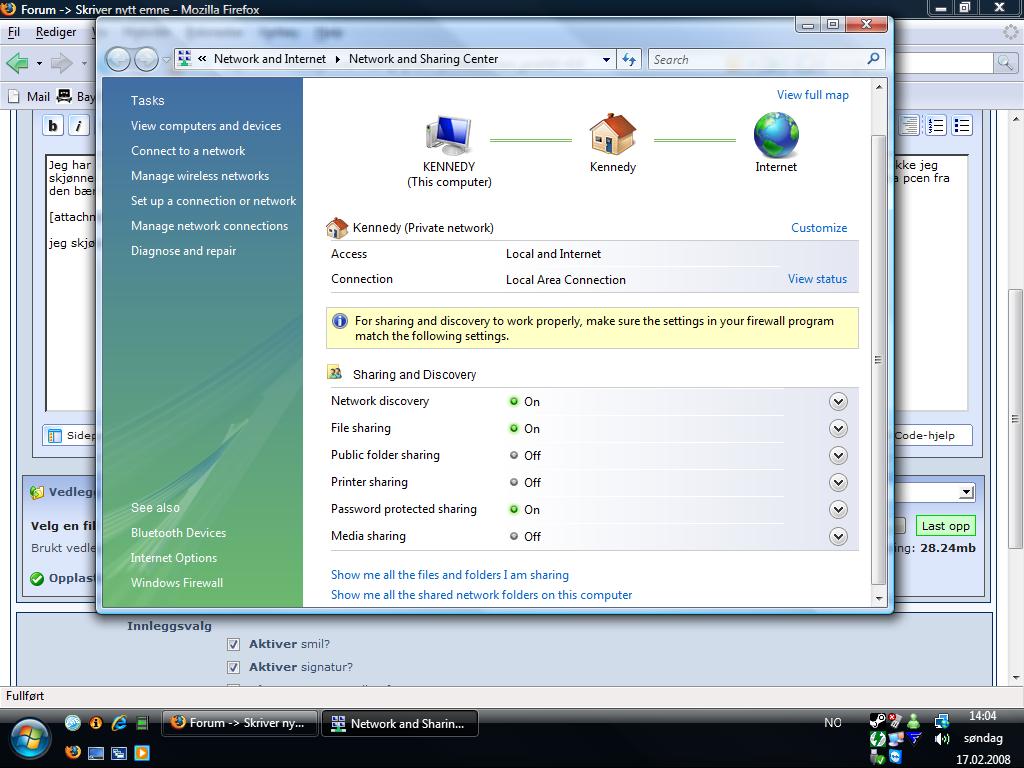Launch Firefox from quick launch
Screen dimensions: 1024x768
(72, 752)
